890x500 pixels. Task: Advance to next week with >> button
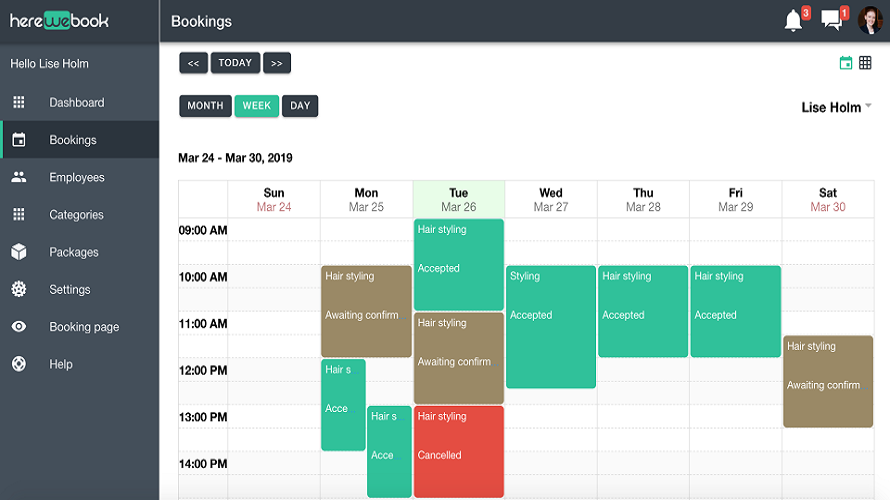tap(277, 63)
